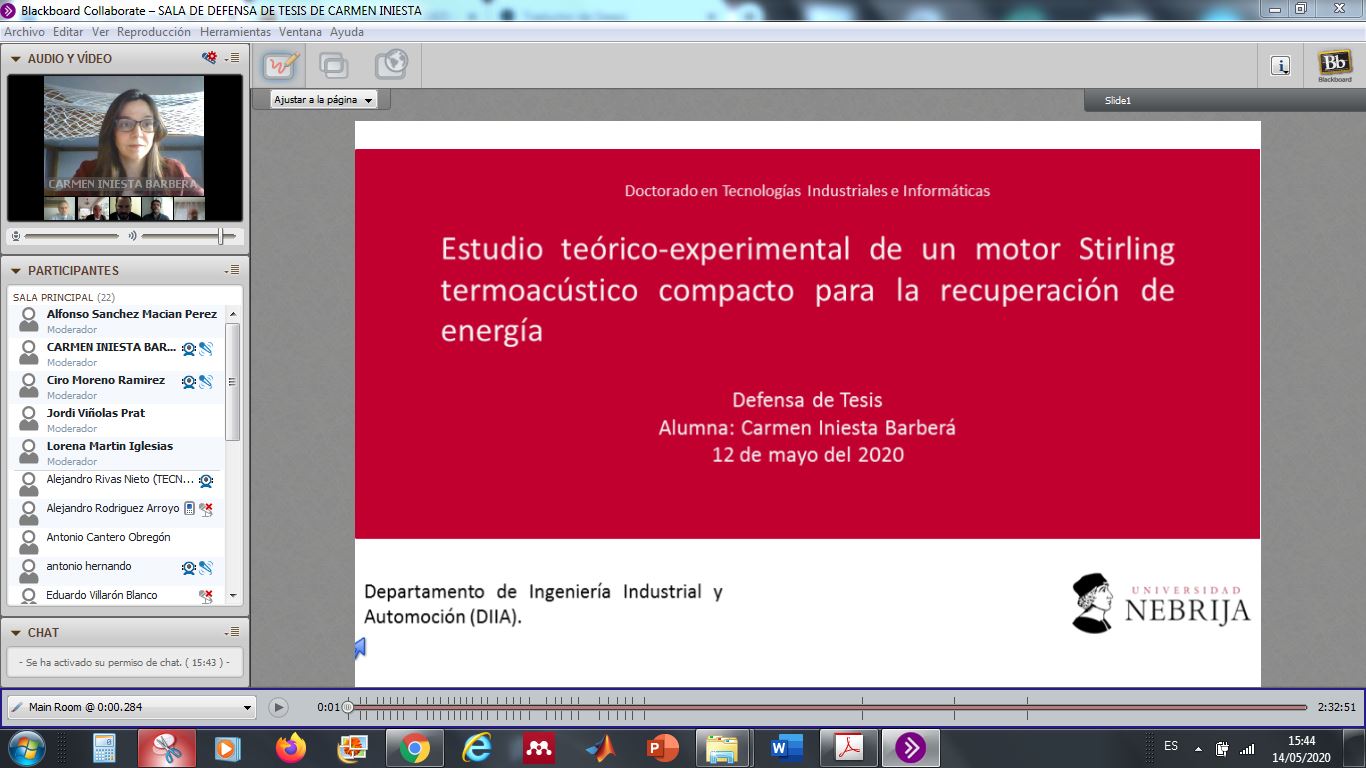Open audio setup wizard icon
The width and height of the screenshot is (1366, 768).
coord(209,58)
